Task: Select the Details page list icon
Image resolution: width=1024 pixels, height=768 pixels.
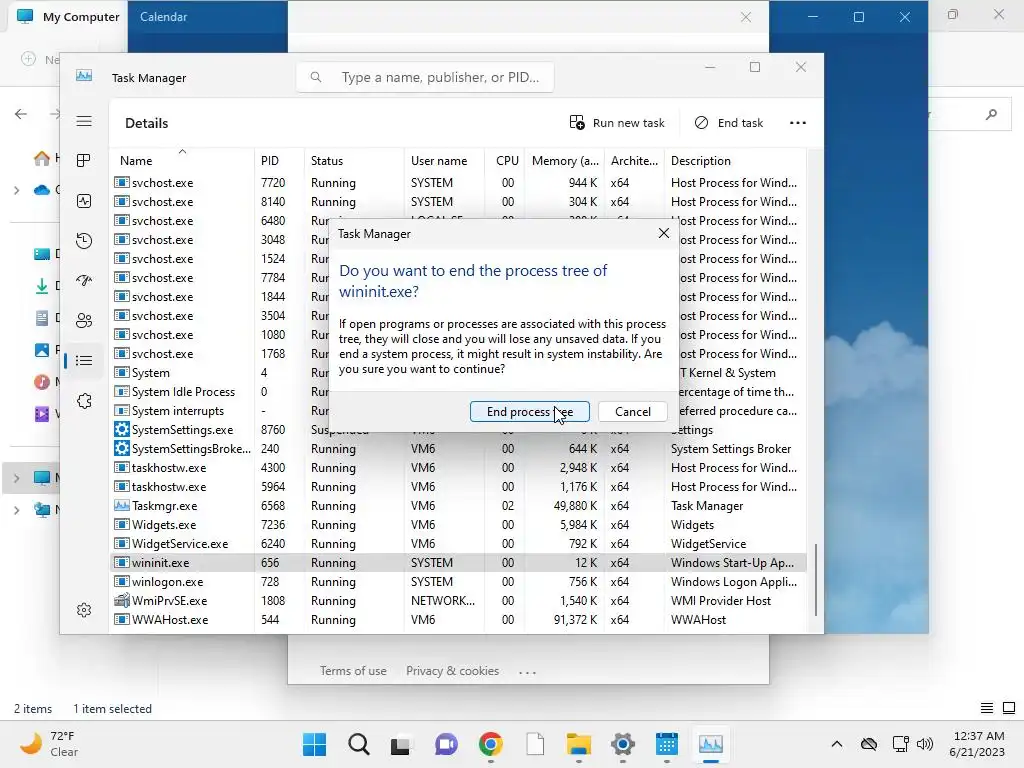Action: (x=84, y=360)
